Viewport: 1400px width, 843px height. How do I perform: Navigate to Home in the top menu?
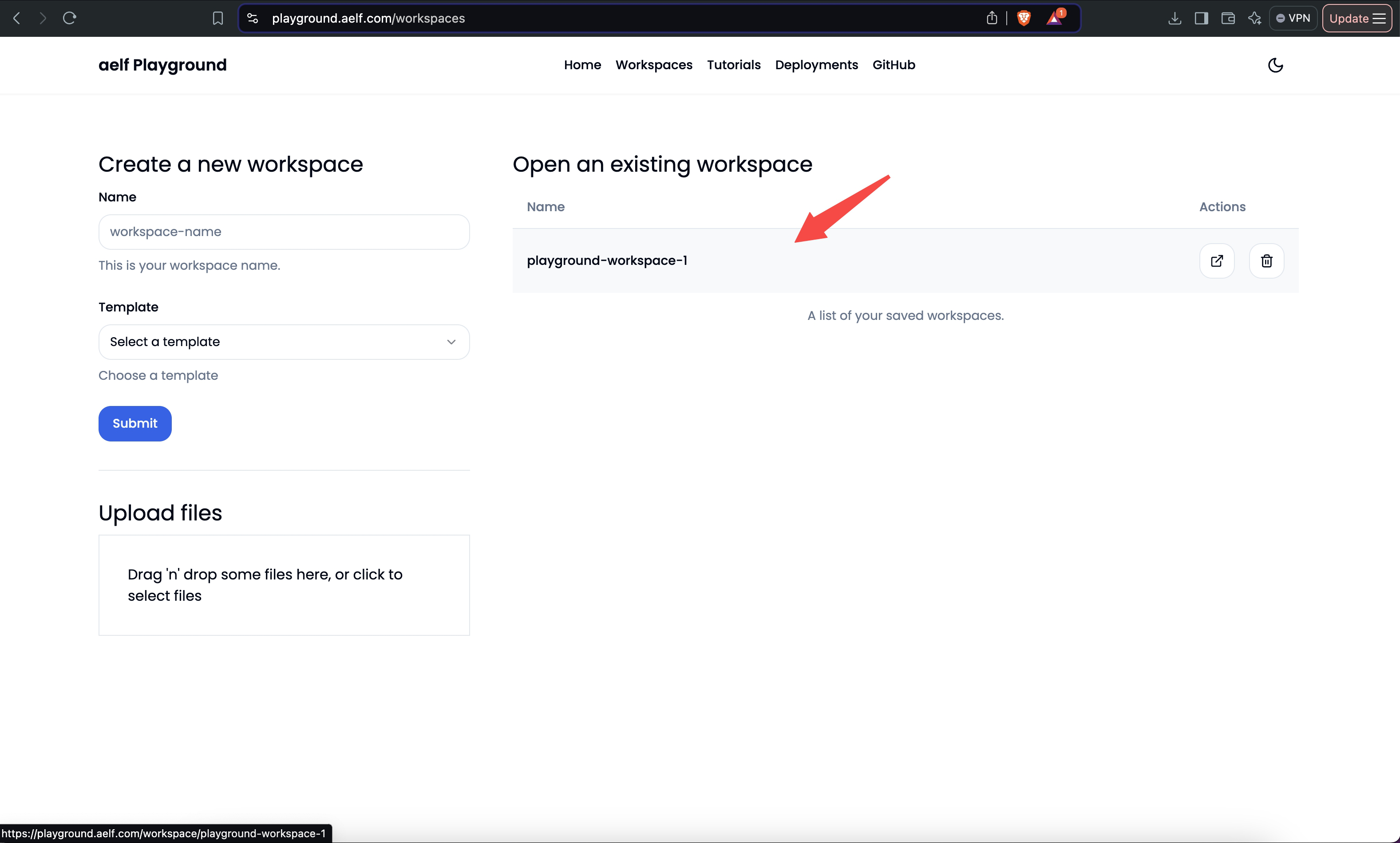coord(582,65)
